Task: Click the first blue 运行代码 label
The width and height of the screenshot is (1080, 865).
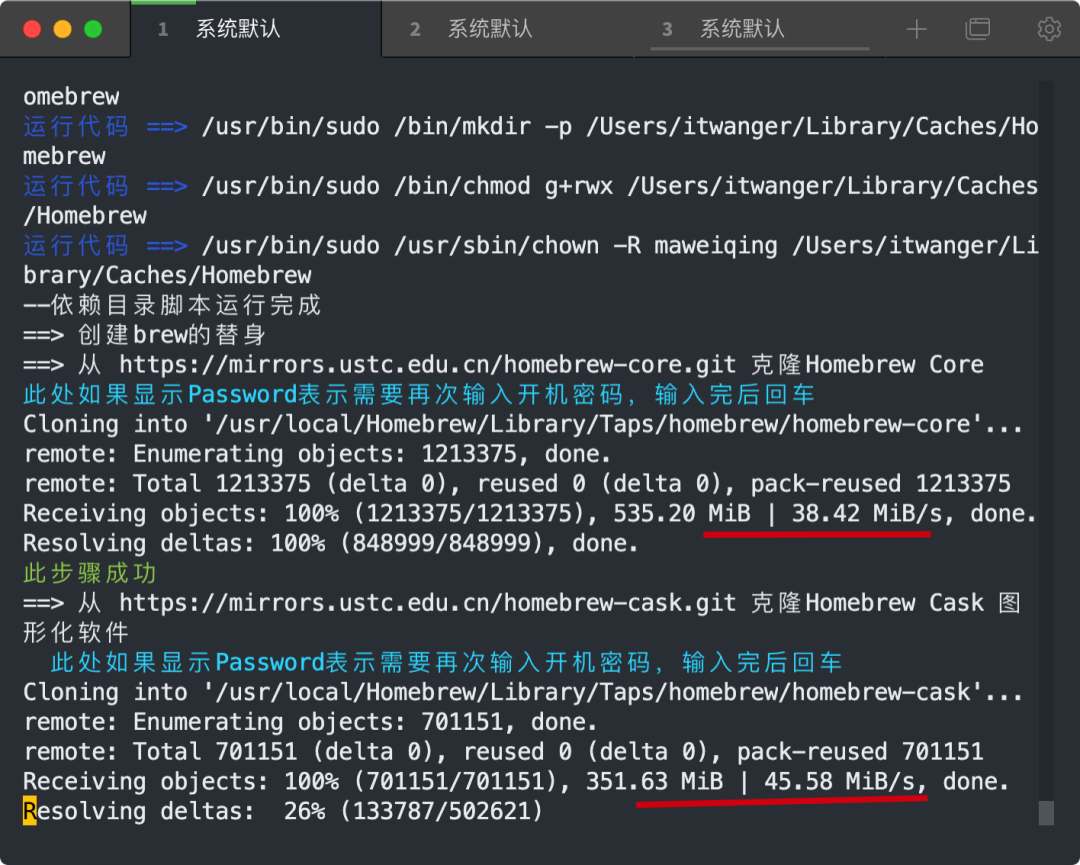Action: coord(76,127)
